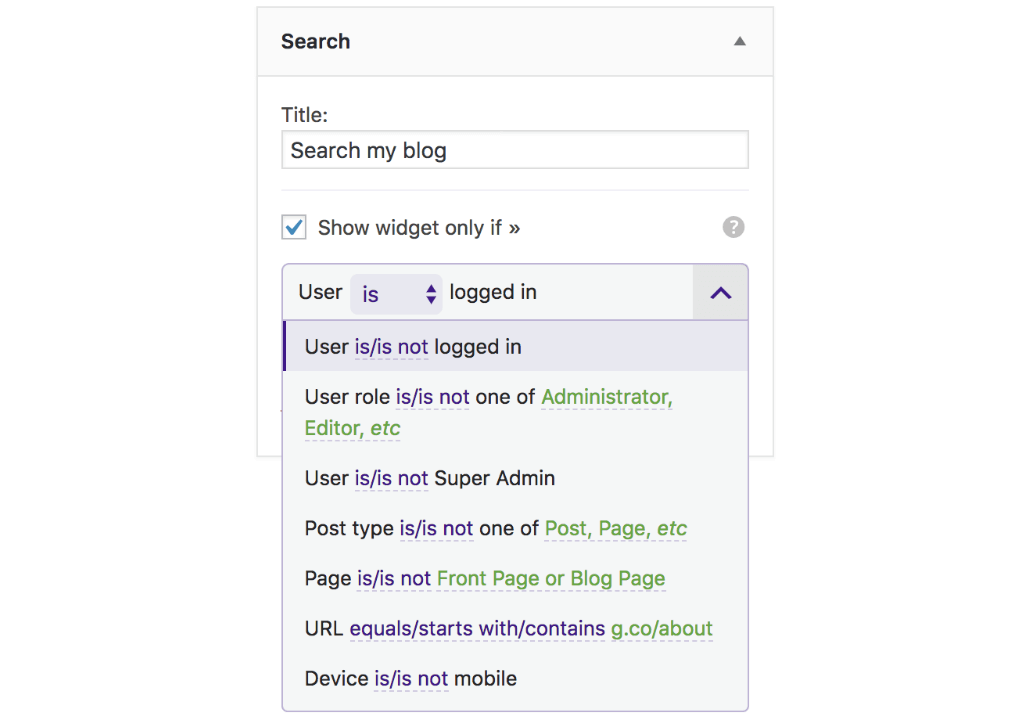Screen dimensions: 1028x720
Task: Open the question mark help icon
Action: click(x=733, y=227)
